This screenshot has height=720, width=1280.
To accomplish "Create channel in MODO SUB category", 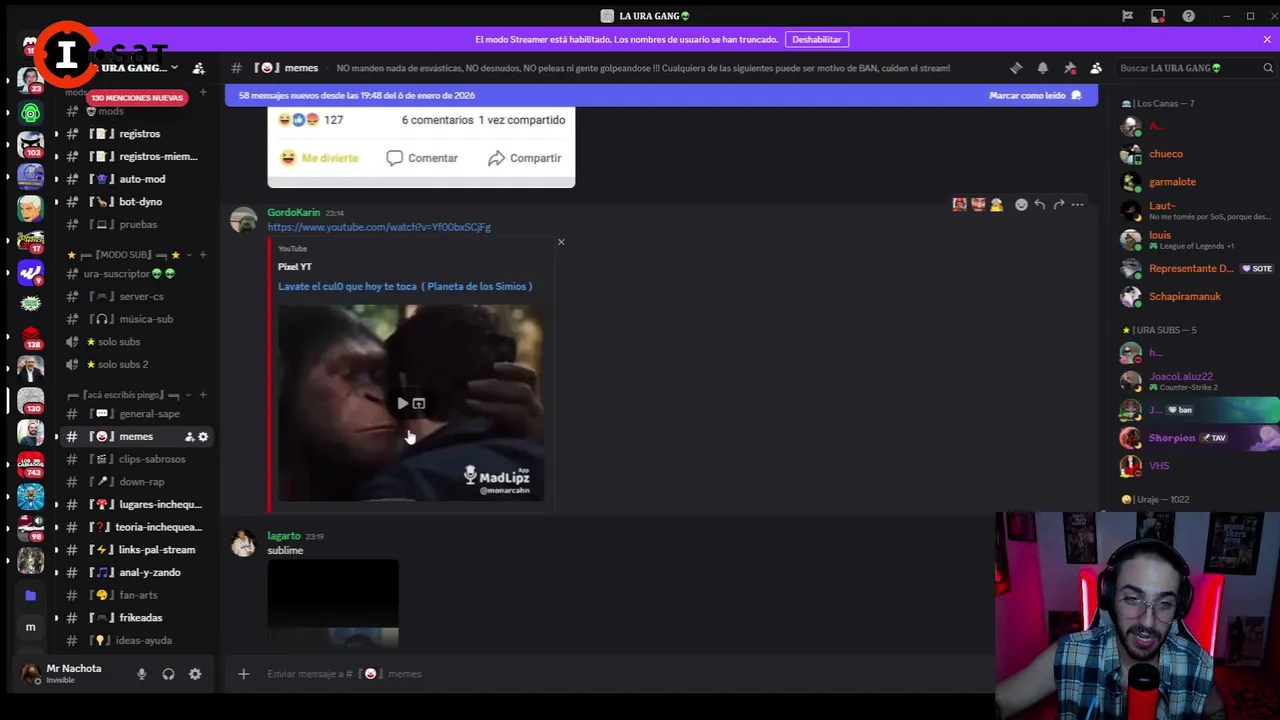I will (x=203, y=255).
